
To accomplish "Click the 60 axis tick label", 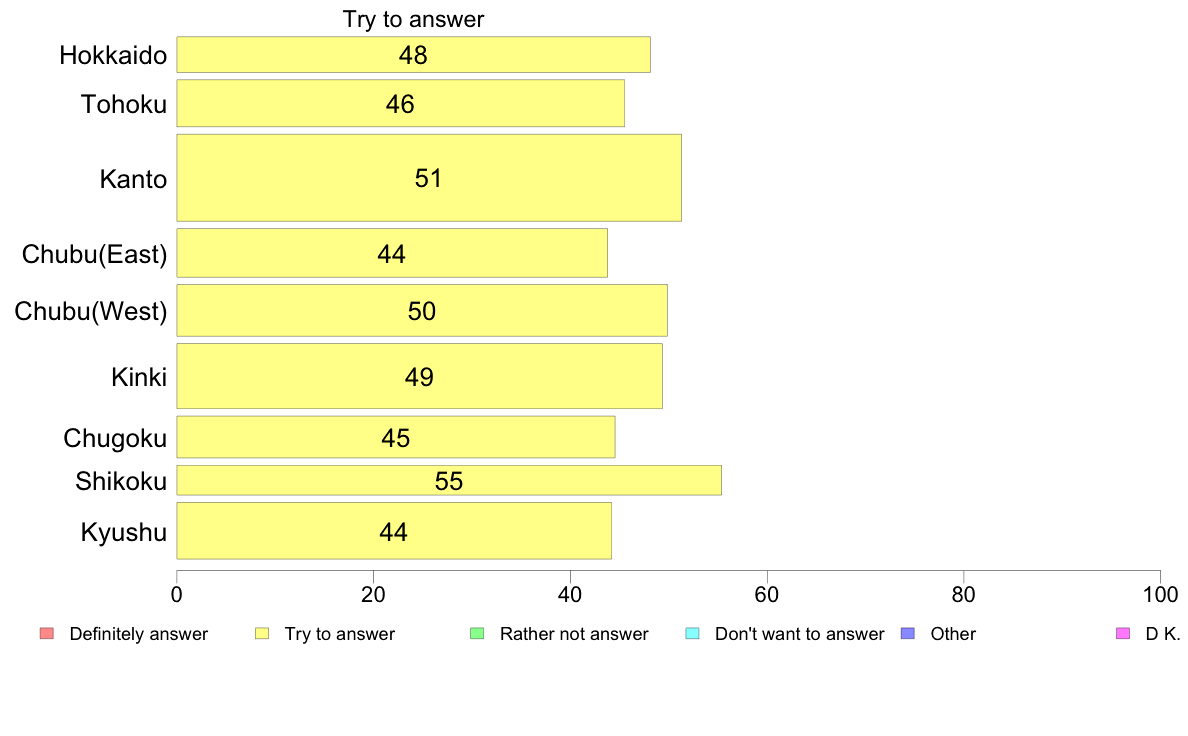I will (x=767, y=594).
